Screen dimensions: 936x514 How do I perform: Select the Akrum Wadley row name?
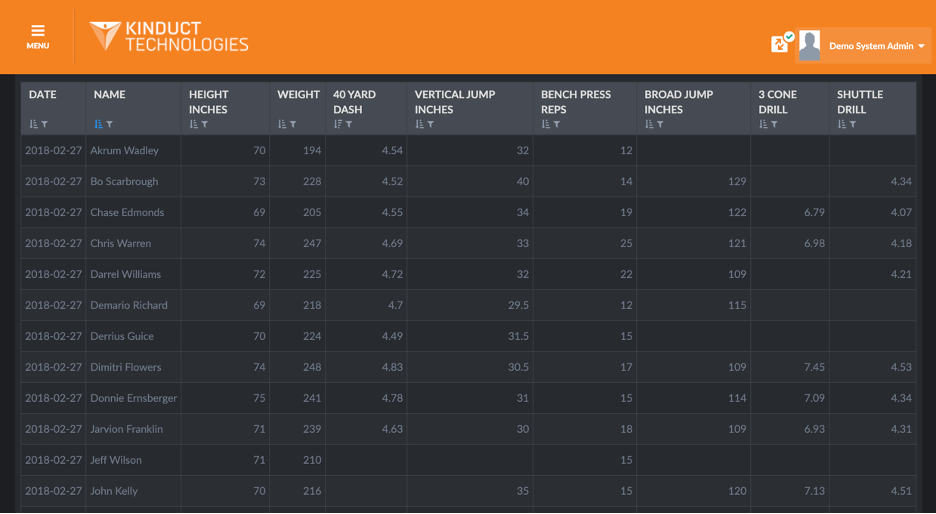124,150
